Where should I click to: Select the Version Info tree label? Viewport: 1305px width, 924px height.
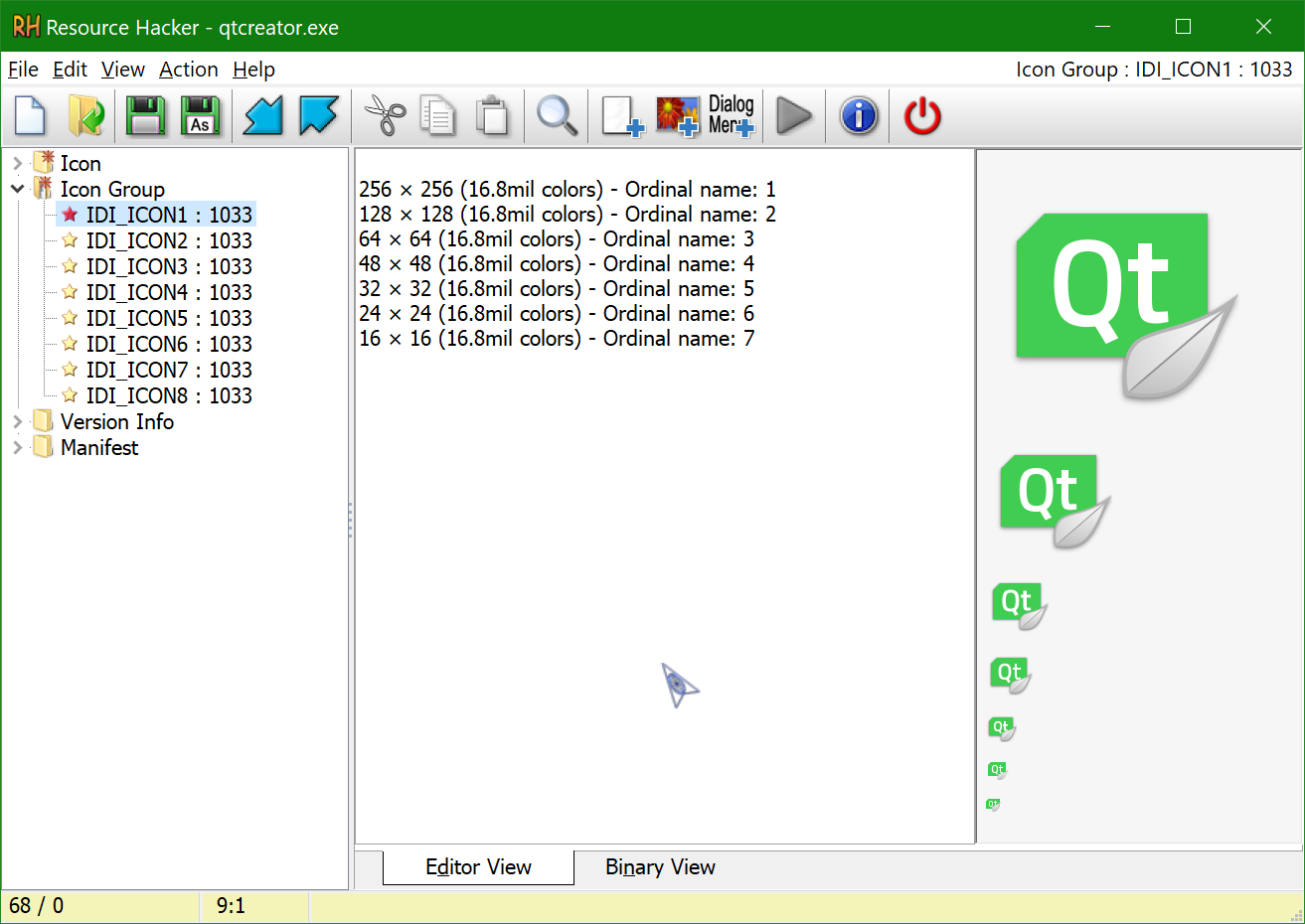click(117, 421)
